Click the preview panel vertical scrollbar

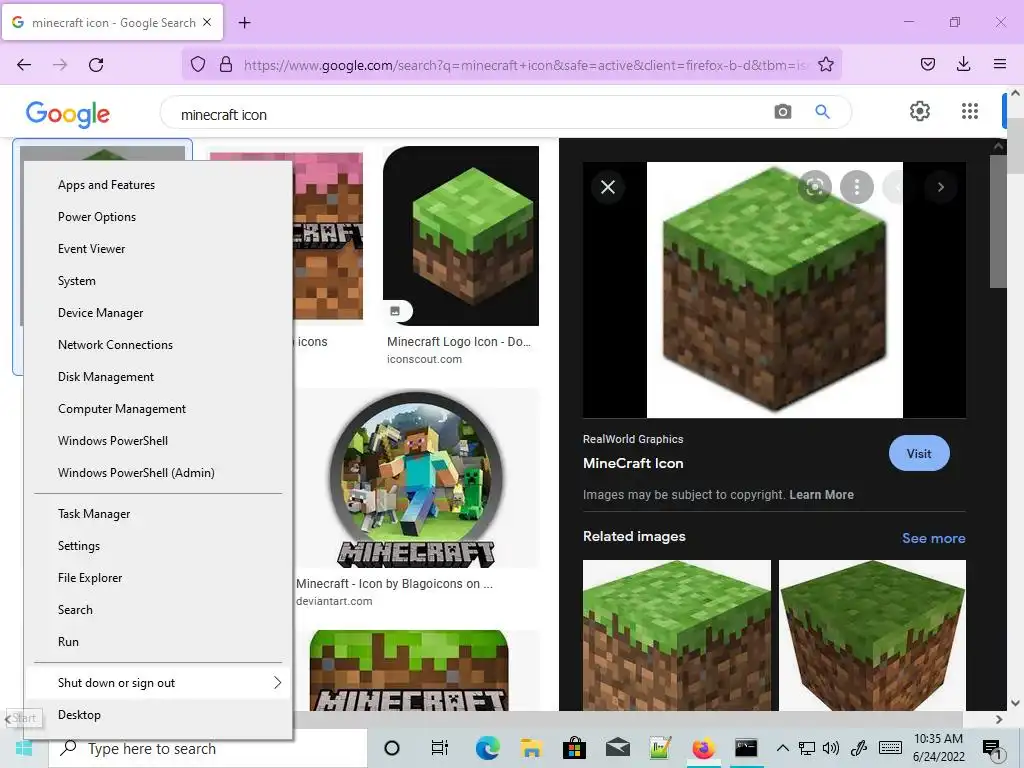click(998, 222)
